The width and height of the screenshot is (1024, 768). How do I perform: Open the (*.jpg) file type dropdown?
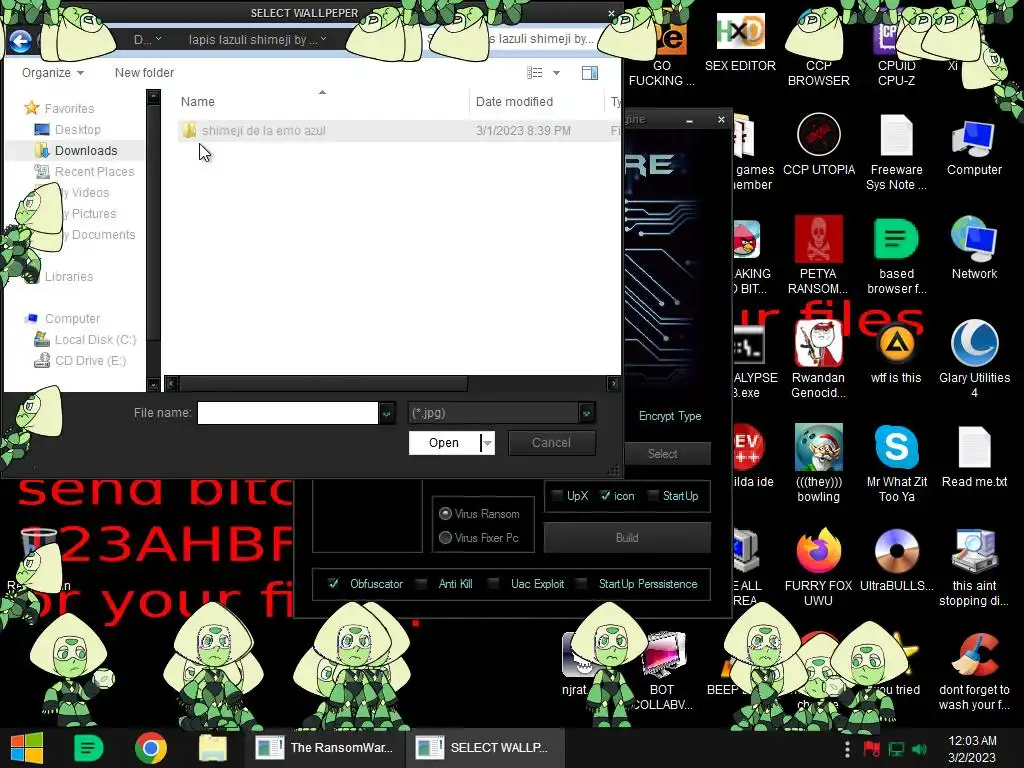586,413
